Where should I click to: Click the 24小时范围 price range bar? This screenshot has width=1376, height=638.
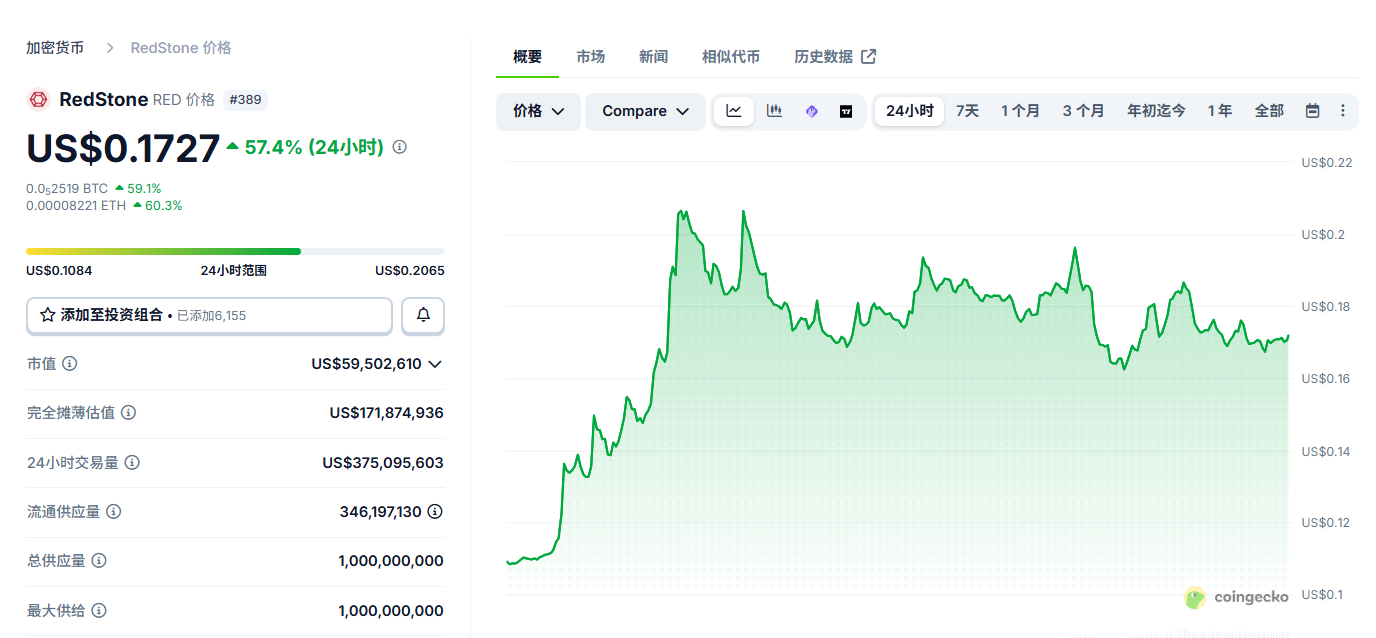pyautogui.click(x=235, y=251)
